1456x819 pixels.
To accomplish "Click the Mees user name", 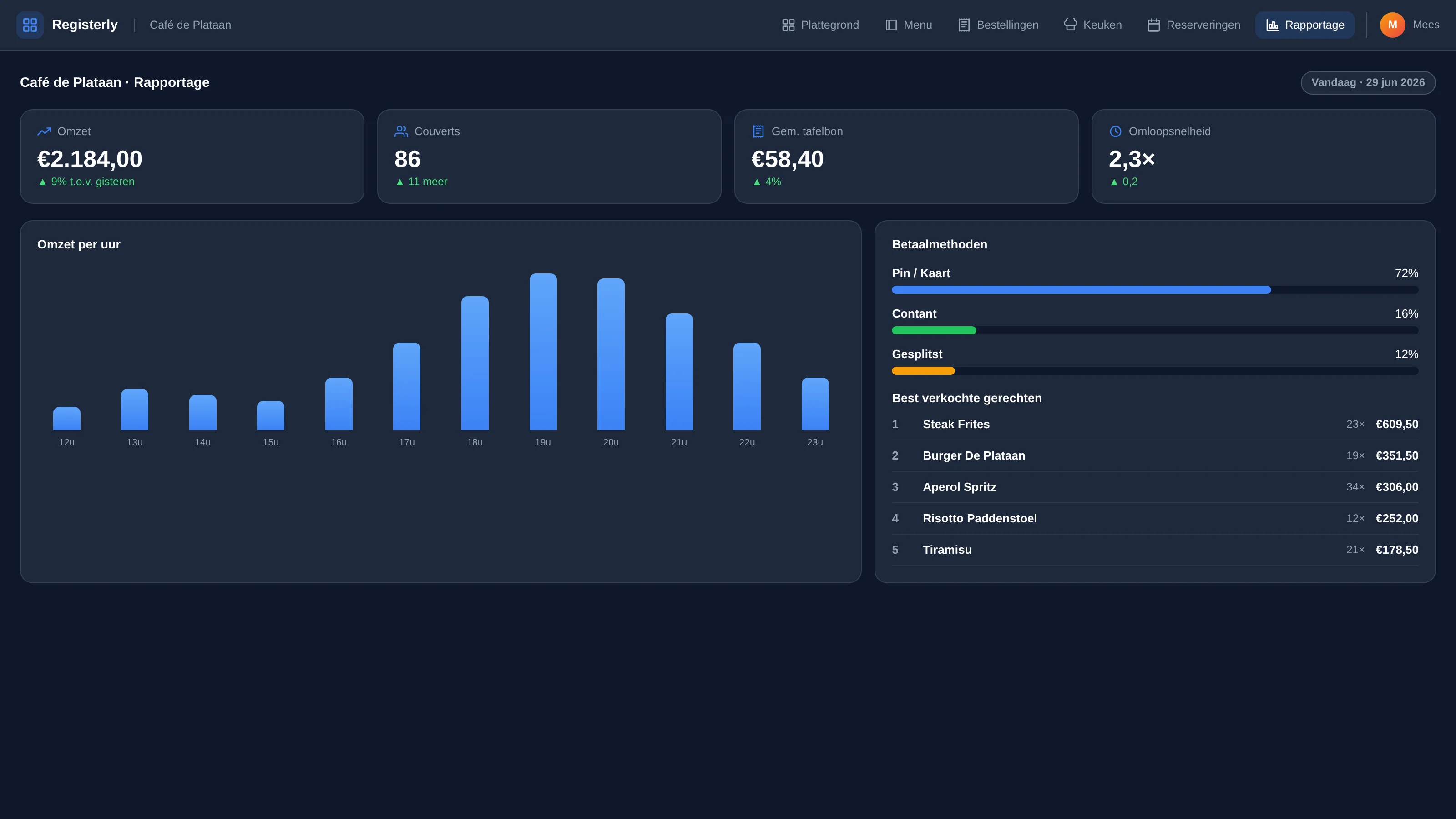I will coord(1426,25).
